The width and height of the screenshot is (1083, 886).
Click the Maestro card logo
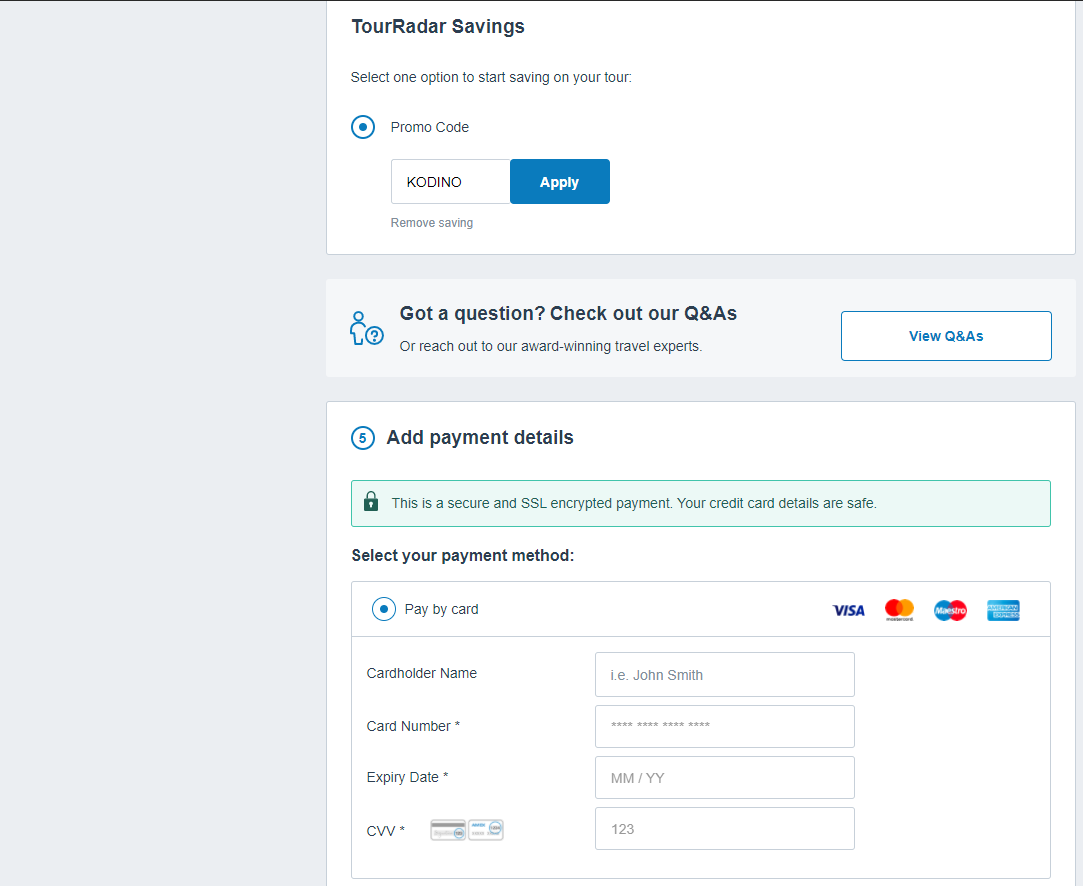(950, 610)
